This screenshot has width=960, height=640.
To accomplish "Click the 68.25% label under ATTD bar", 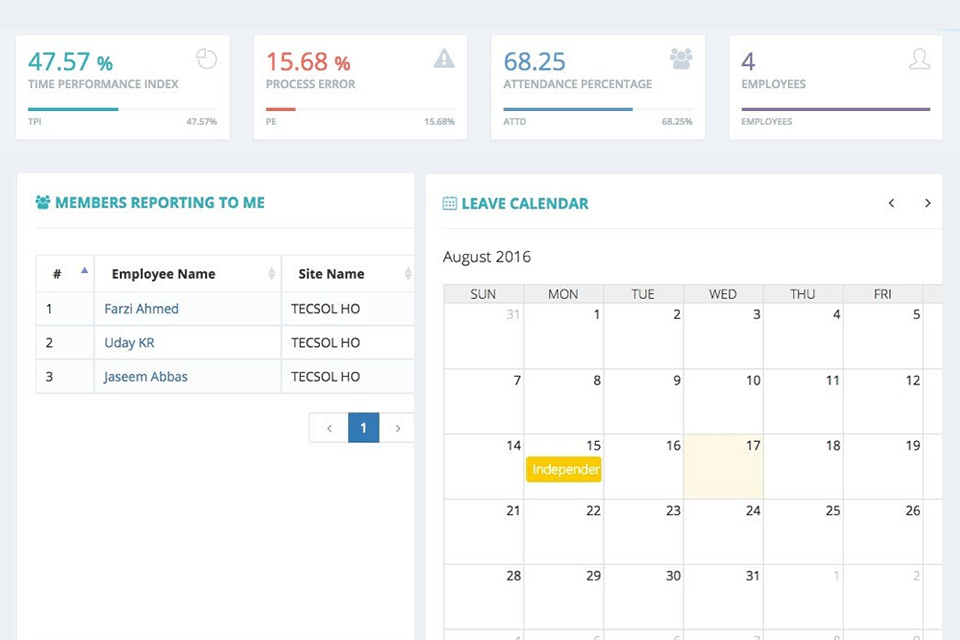I will pos(677,121).
